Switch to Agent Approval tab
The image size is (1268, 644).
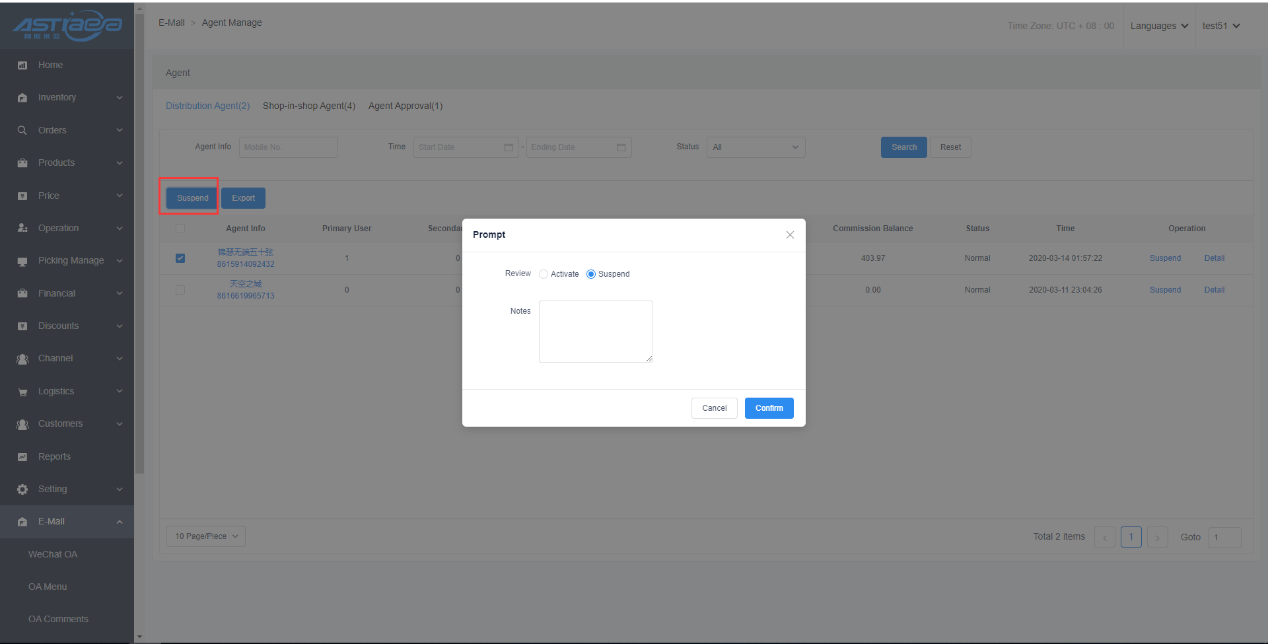(x=405, y=106)
